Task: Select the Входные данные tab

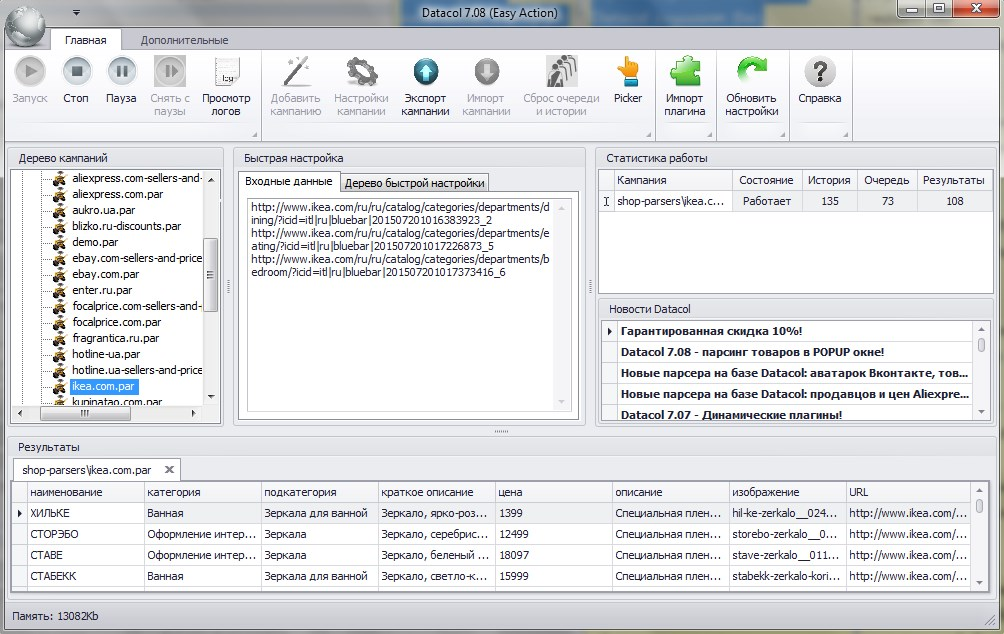Action: (x=289, y=181)
